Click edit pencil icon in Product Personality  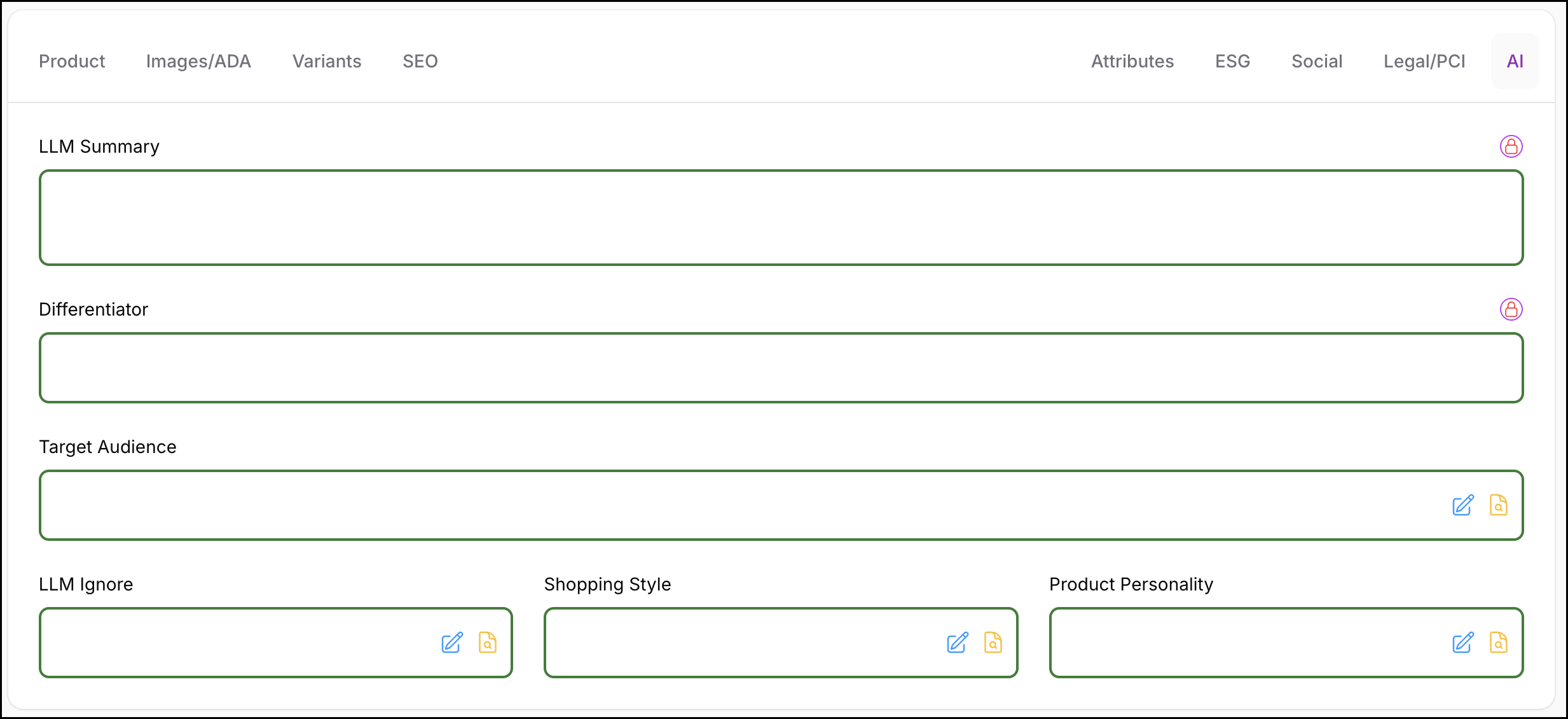click(1462, 643)
